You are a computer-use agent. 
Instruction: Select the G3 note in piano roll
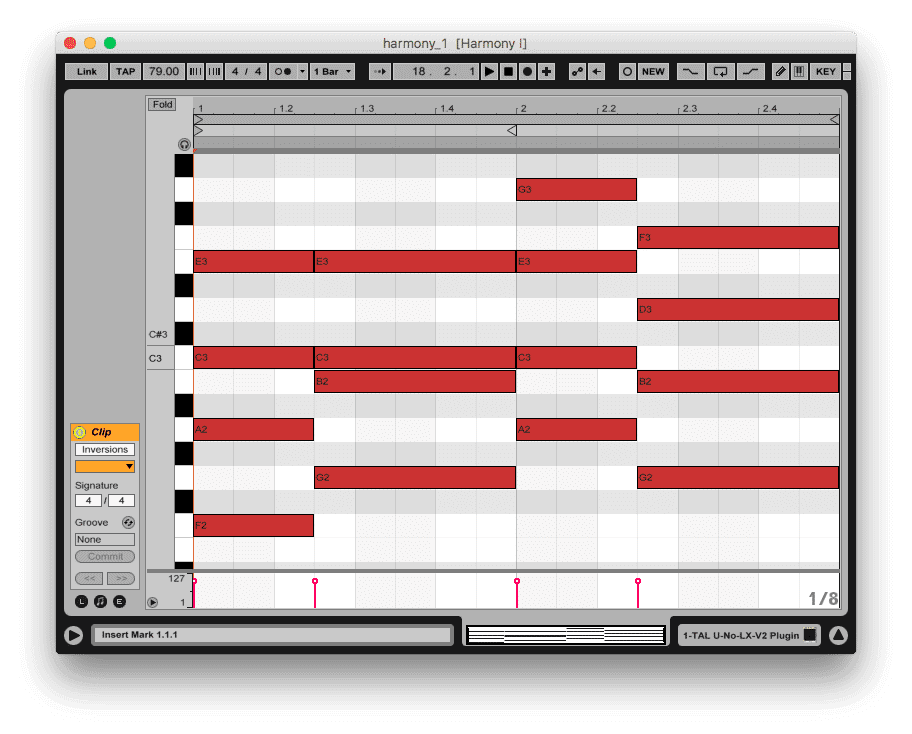(x=576, y=190)
